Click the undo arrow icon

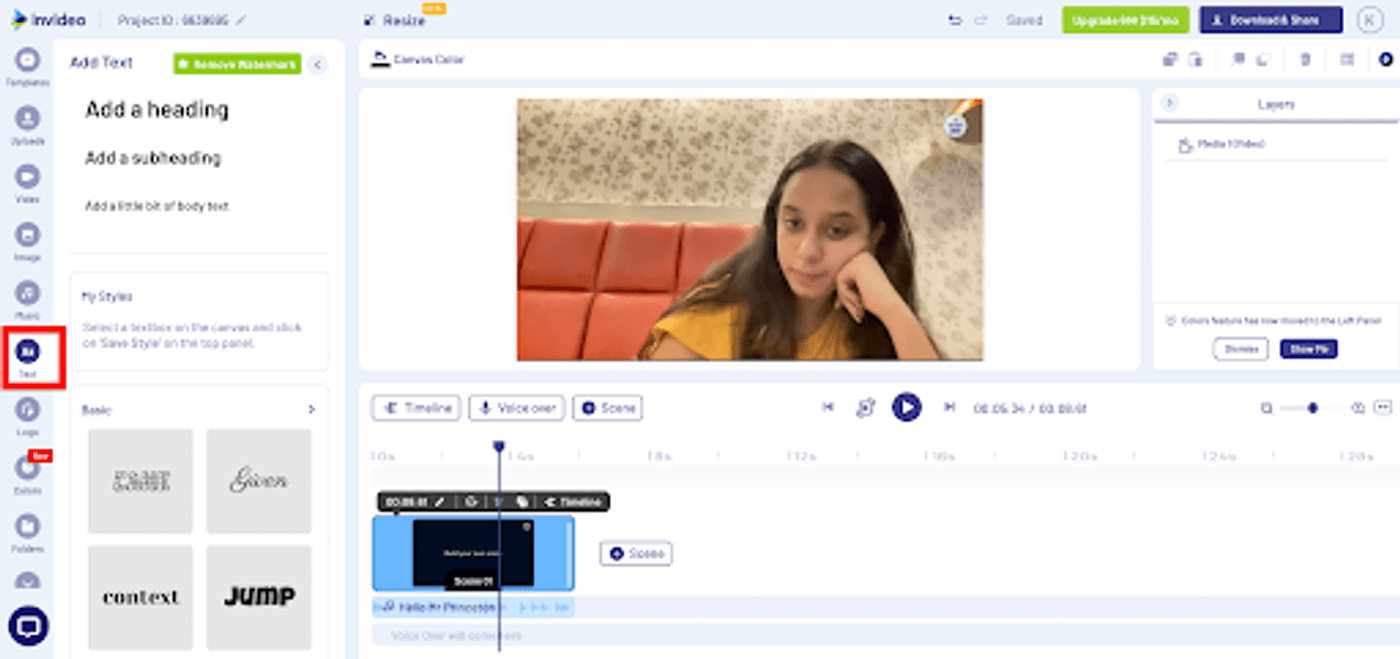coord(955,20)
